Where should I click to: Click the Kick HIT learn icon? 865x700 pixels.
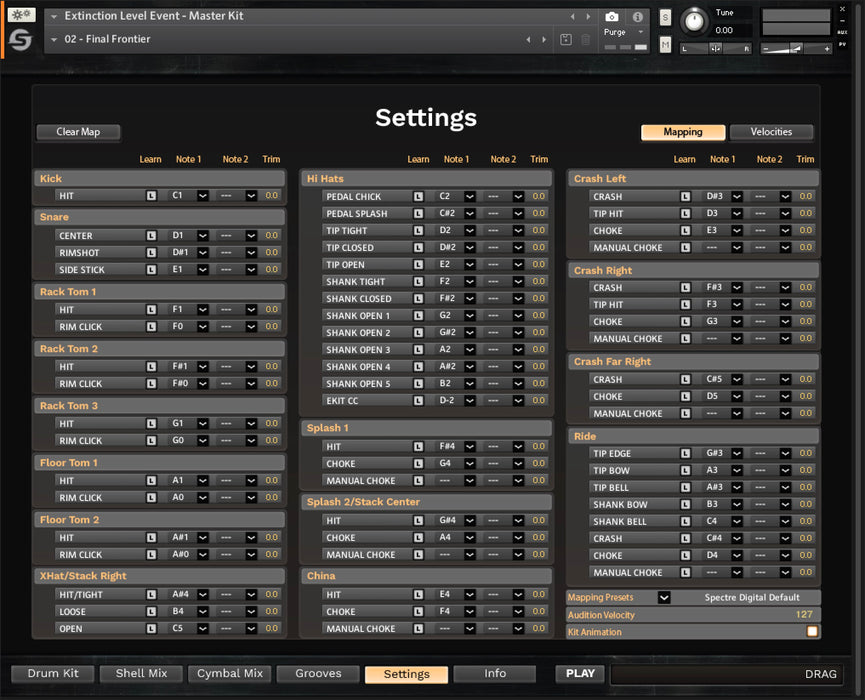(x=152, y=196)
